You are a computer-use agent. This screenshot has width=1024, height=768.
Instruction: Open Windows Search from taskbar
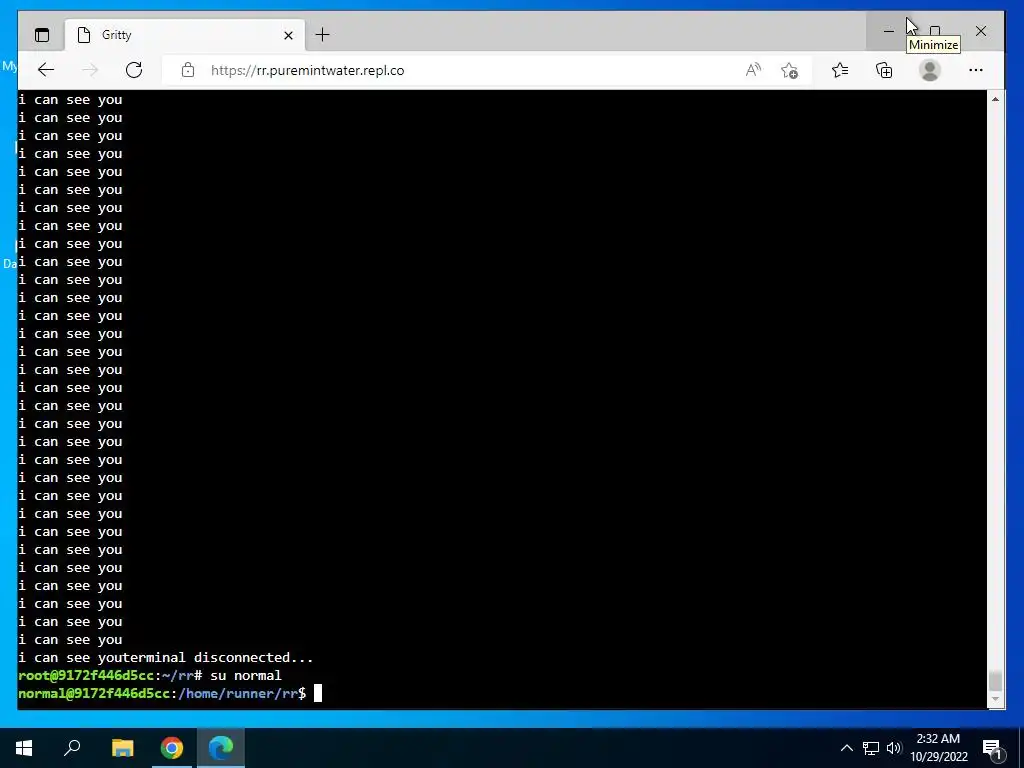click(x=72, y=748)
